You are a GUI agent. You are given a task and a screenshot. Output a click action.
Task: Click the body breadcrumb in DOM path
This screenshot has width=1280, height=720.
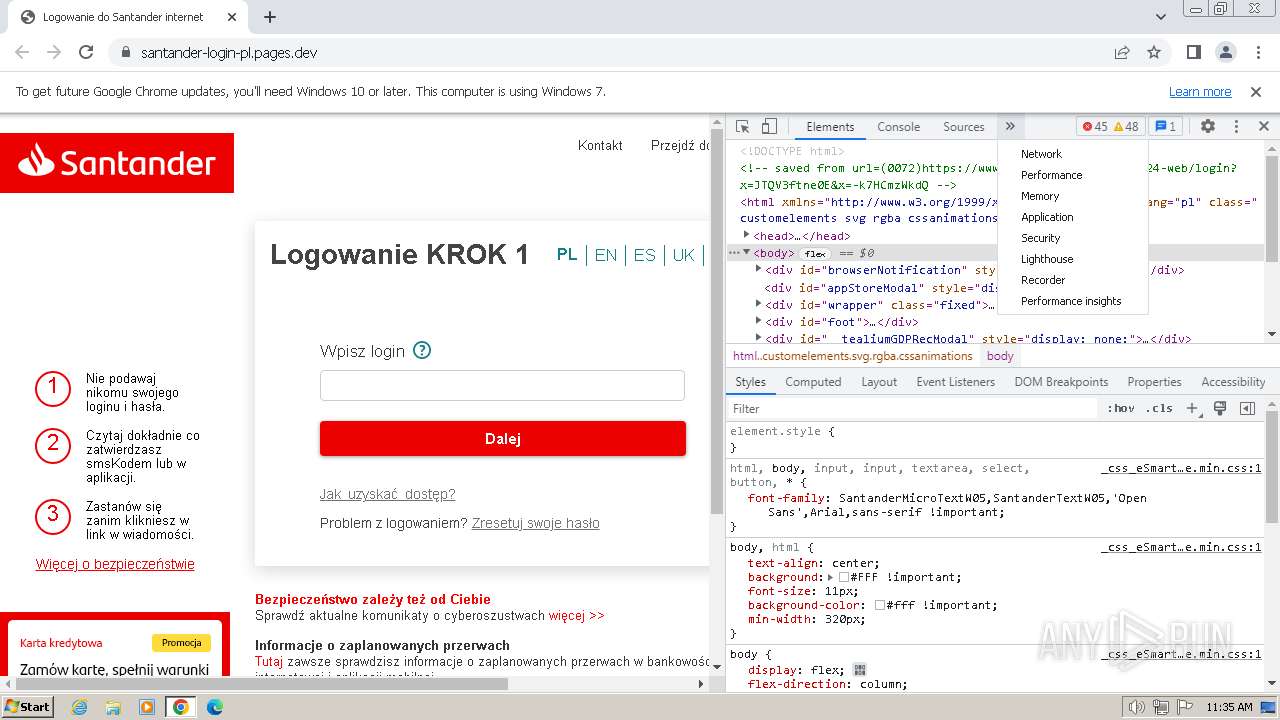coord(1000,356)
